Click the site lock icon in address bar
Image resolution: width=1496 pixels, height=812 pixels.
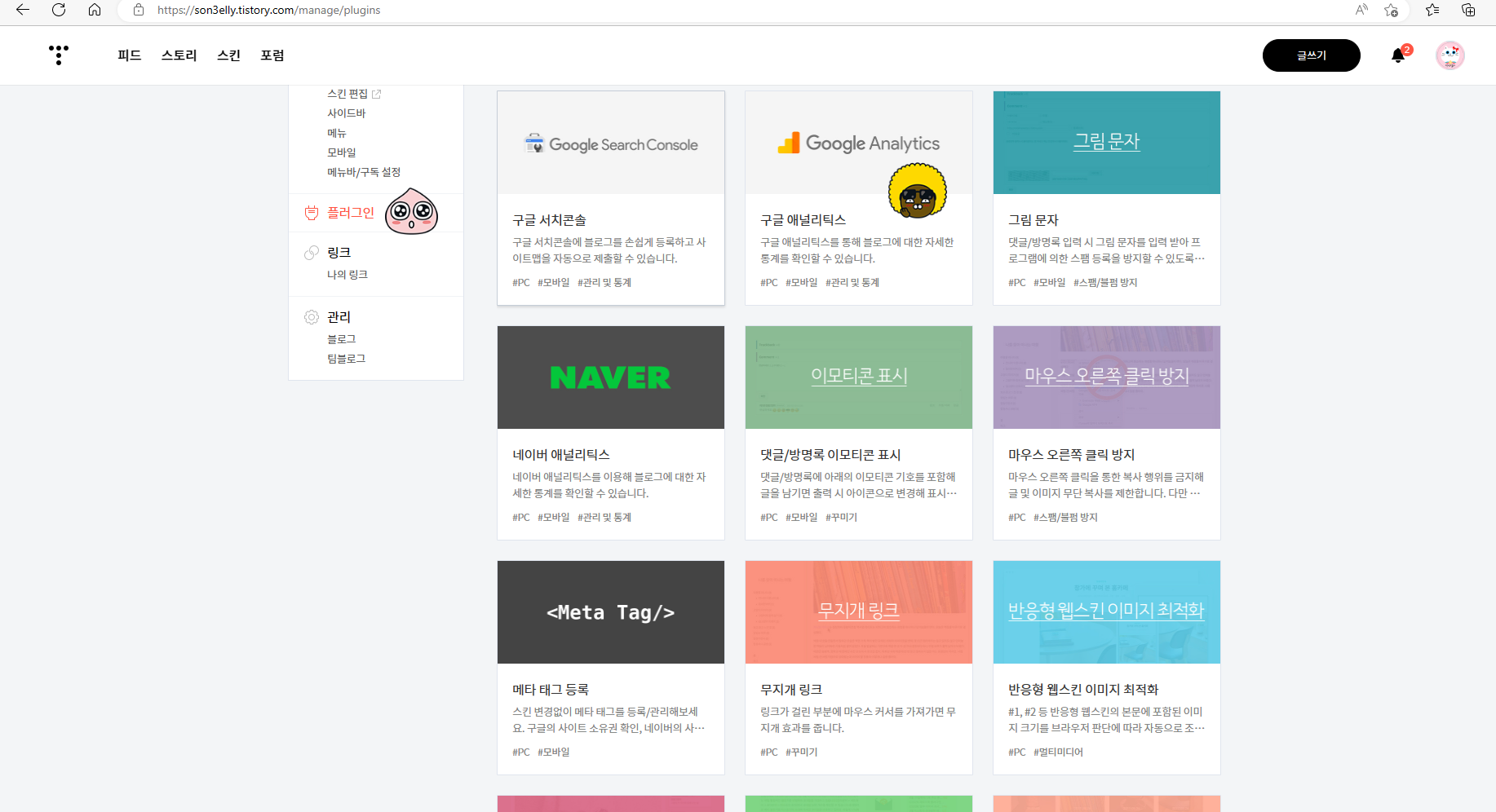point(139,10)
